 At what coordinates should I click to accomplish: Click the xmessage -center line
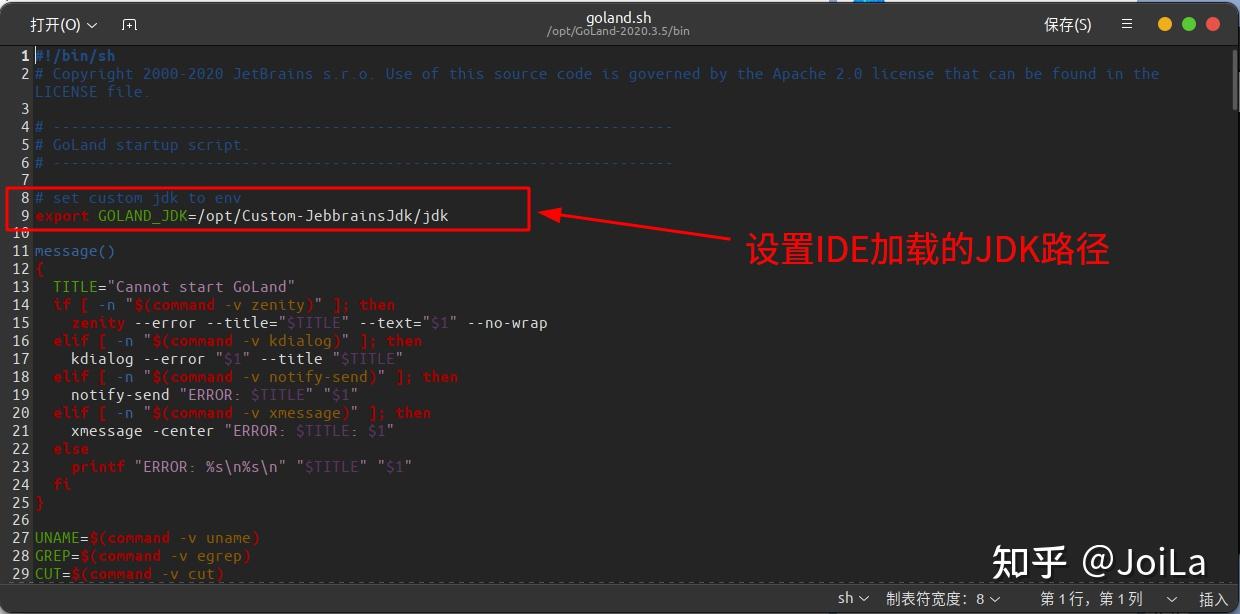233,432
